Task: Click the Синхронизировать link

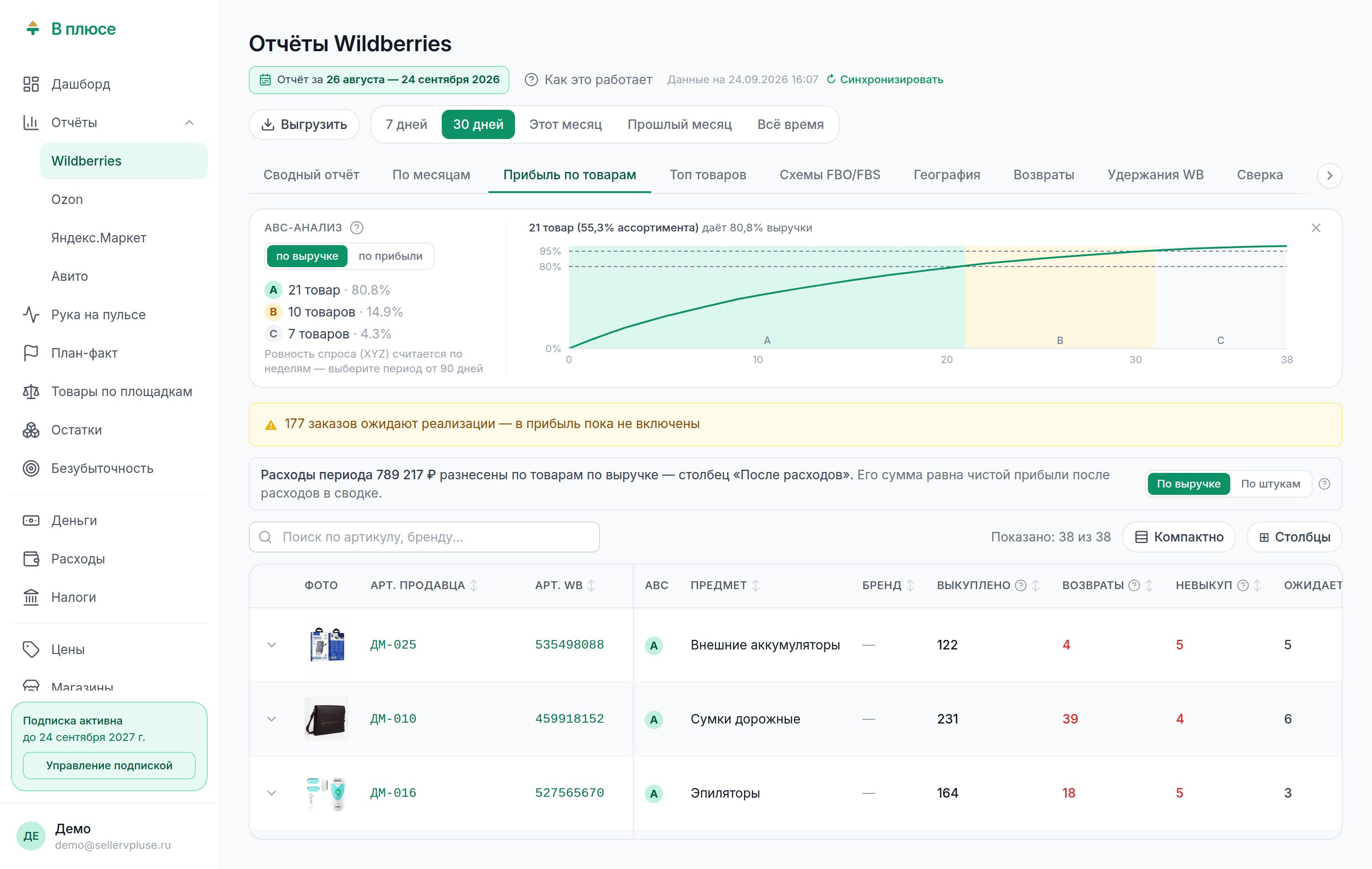Action: [891, 79]
